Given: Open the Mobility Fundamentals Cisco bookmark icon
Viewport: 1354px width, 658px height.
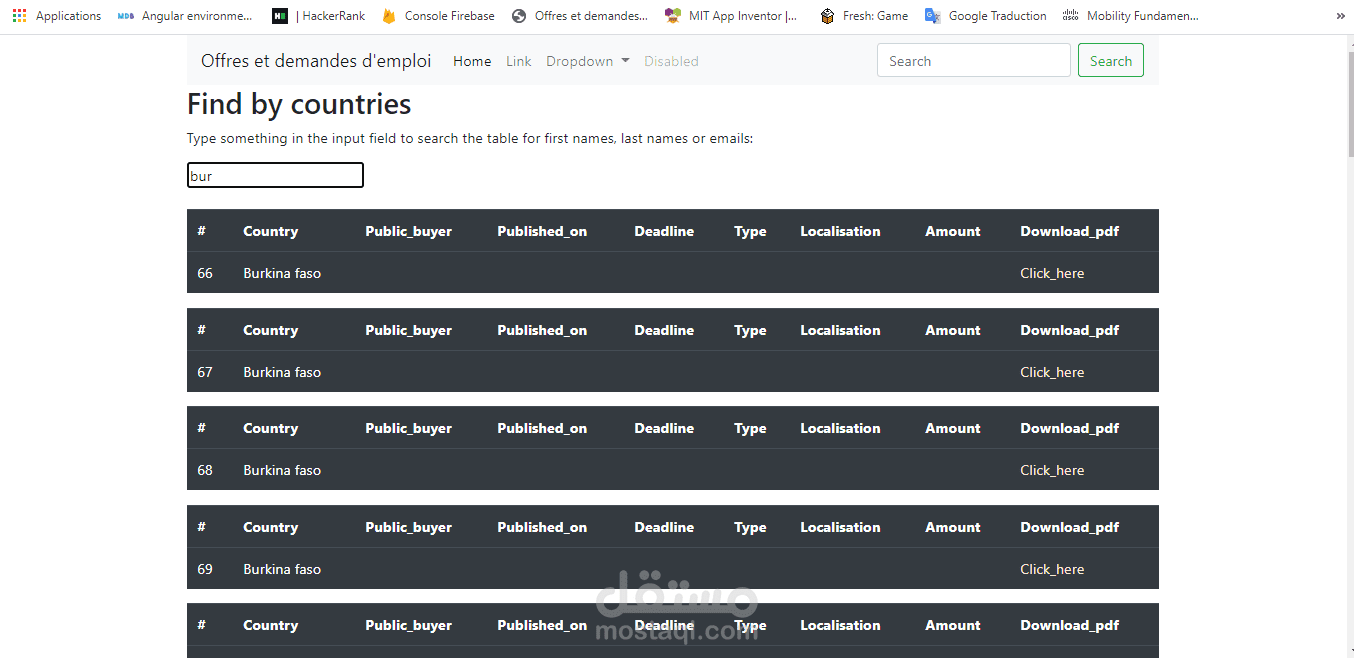Looking at the screenshot, I should click(1071, 16).
